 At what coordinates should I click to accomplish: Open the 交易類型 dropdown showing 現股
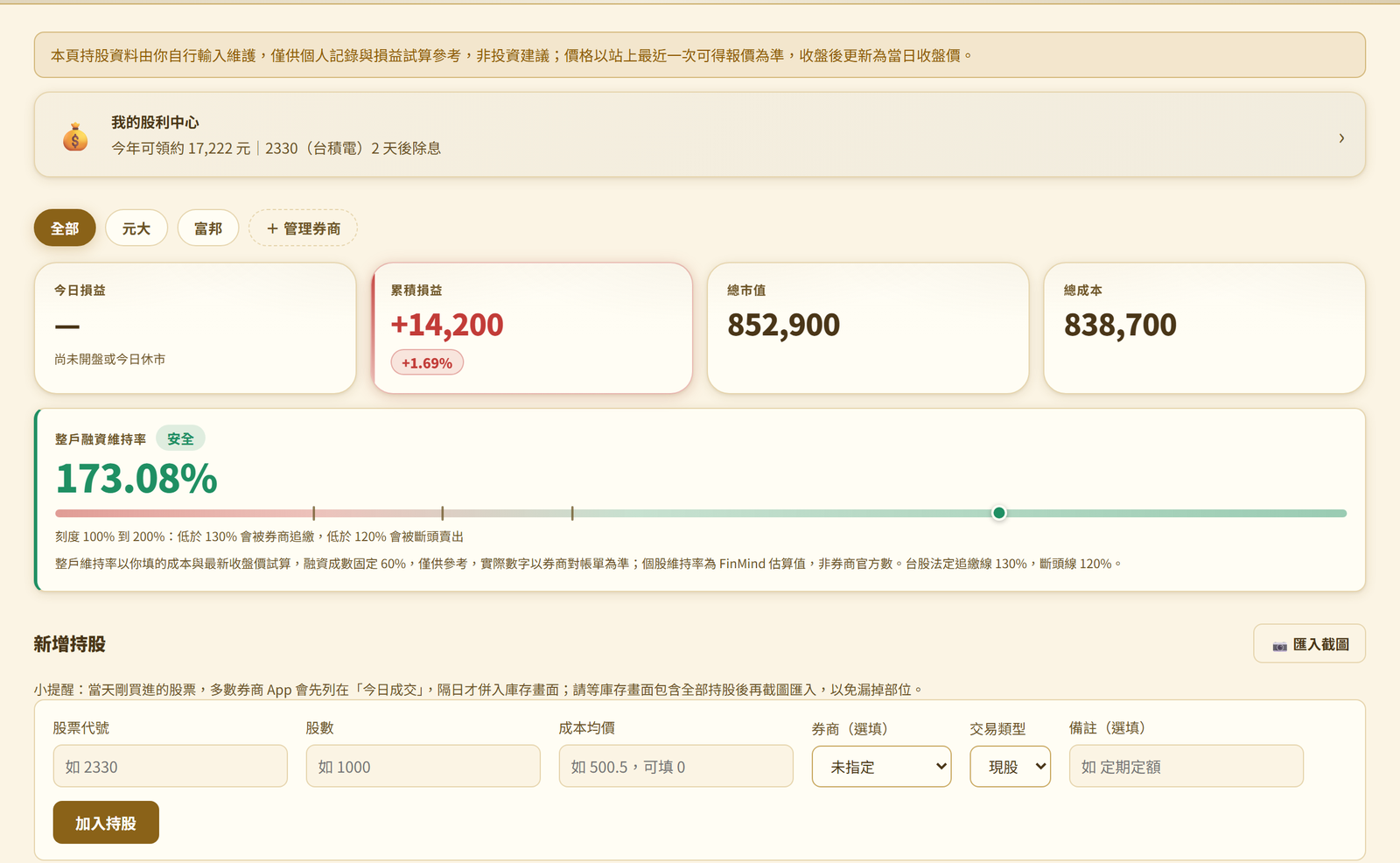[1010, 767]
